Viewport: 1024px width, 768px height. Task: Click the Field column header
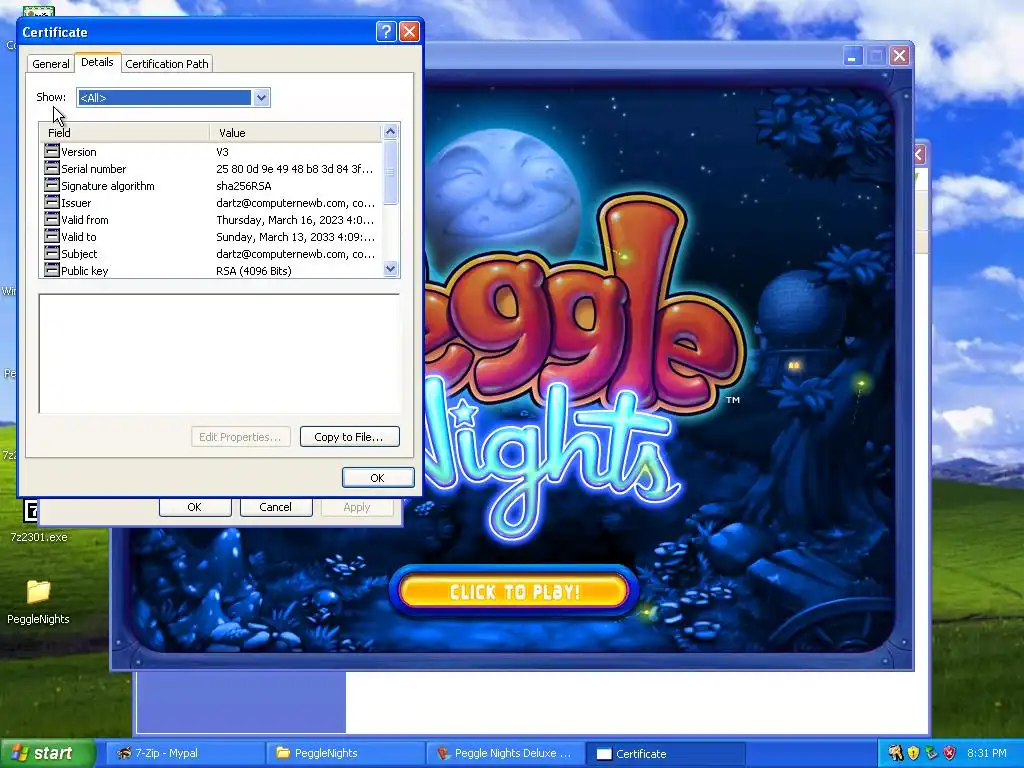tap(125, 133)
